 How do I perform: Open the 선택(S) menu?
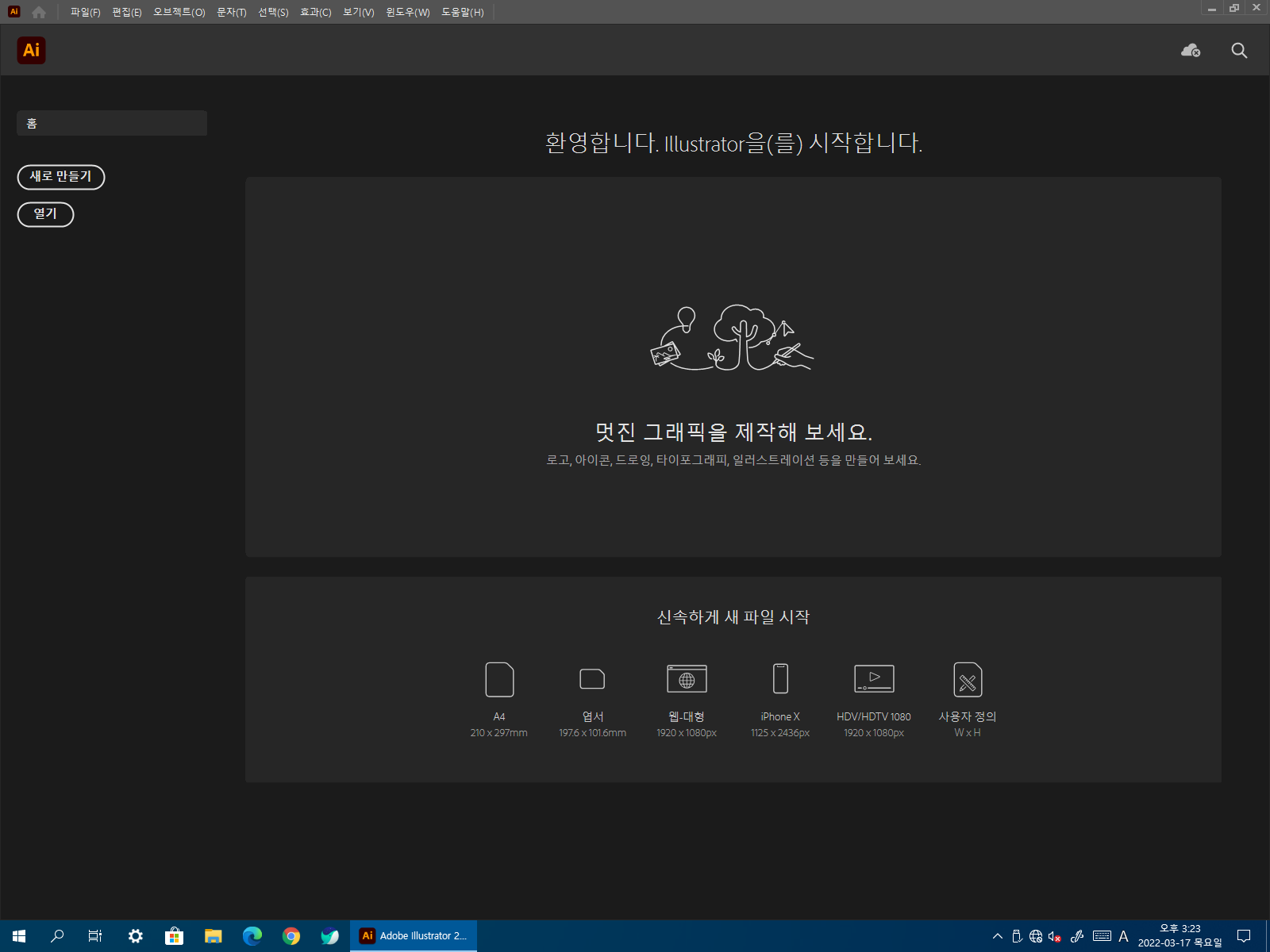tap(273, 12)
